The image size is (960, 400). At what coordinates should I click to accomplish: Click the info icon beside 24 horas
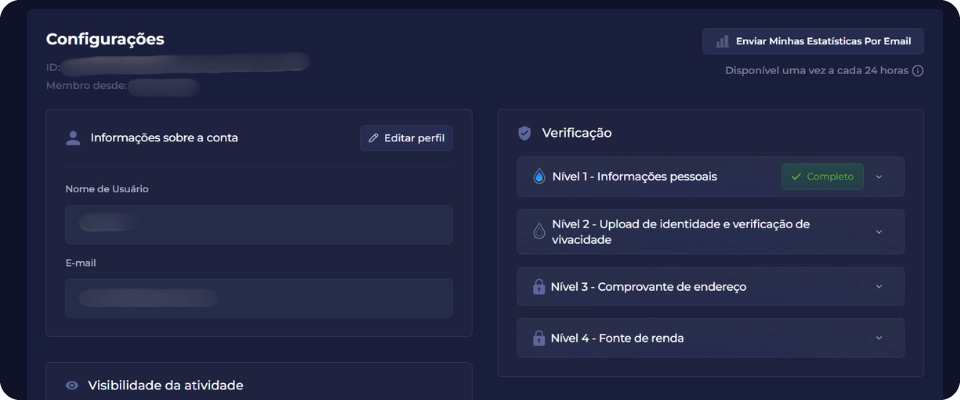point(917,70)
